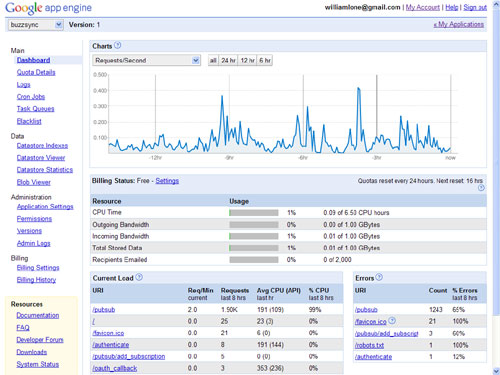Click the Sign out link
This screenshot has width=500, height=375.
click(475, 7)
